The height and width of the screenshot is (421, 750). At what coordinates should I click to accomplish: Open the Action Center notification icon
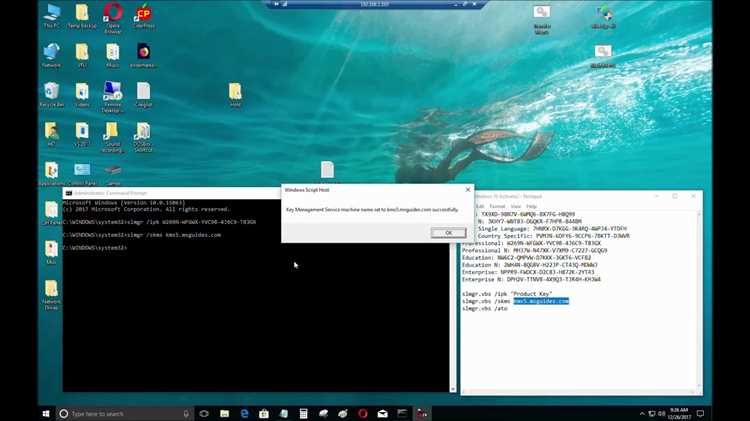click(x=700, y=414)
